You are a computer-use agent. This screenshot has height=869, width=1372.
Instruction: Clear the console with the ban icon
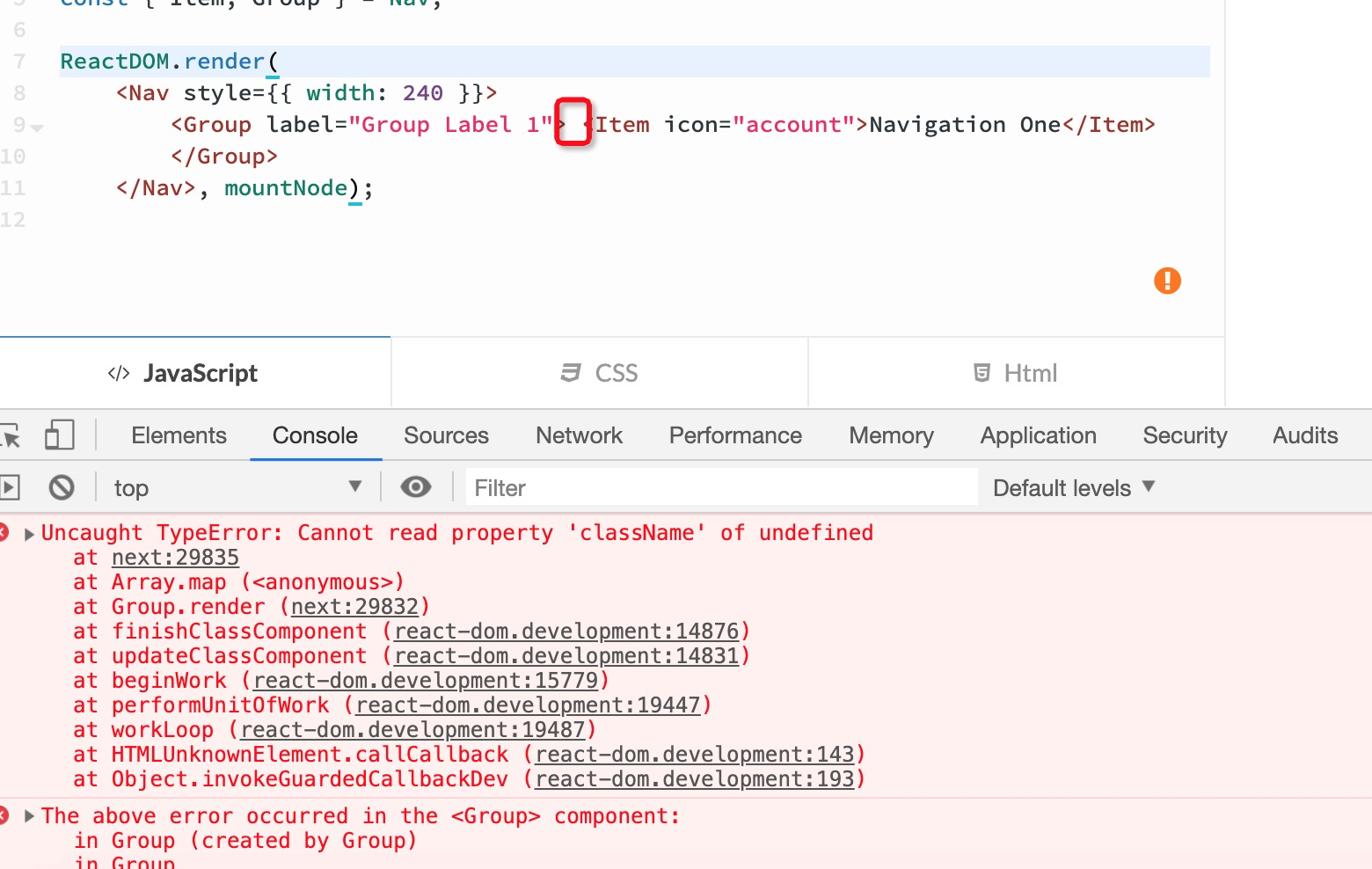tap(62, 487)
